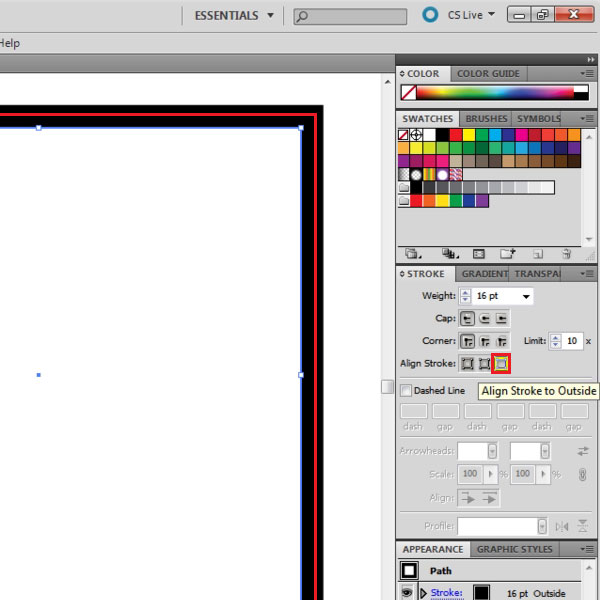Switch to the Graphic Styles tab
600x600 pixels.
point(514,549)
